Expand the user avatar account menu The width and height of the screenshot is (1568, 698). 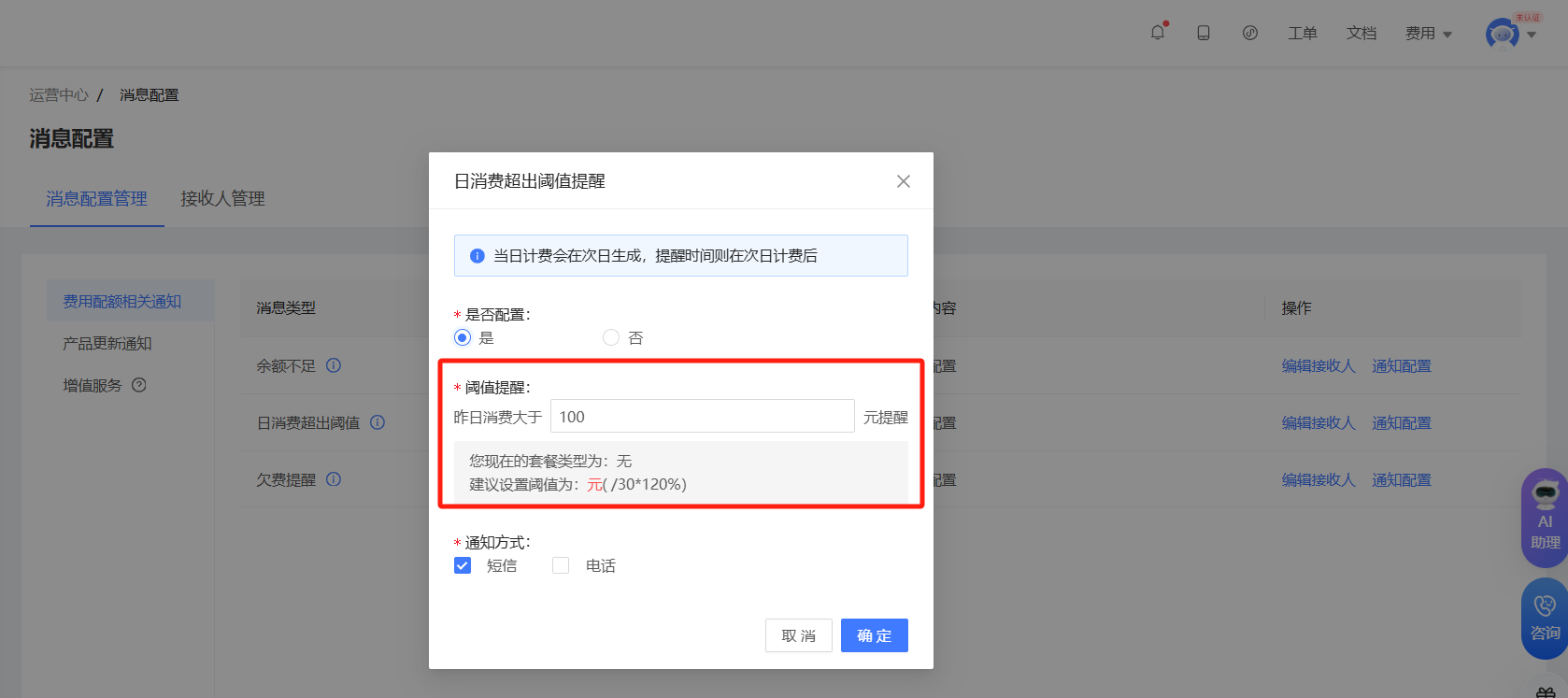1511,35
